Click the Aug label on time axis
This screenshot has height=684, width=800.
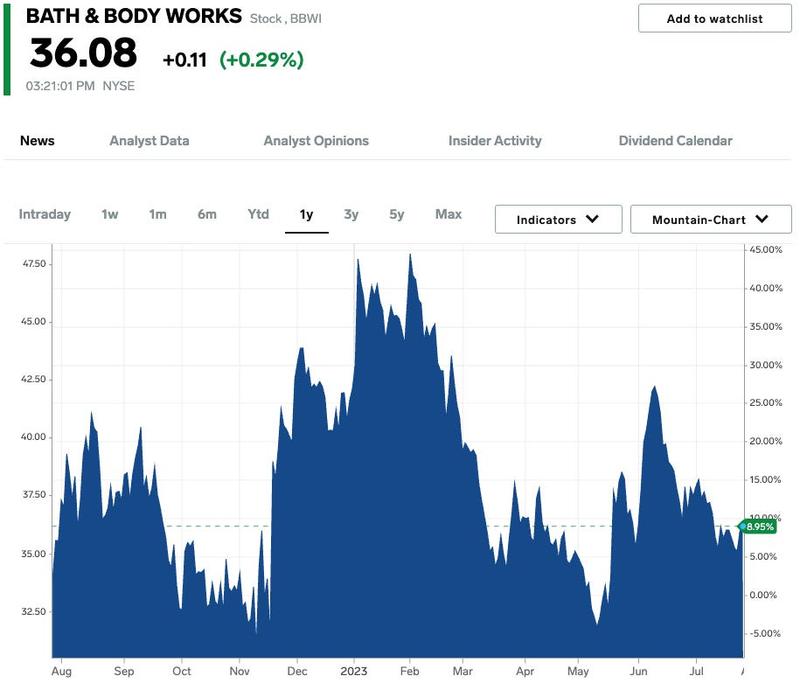62,671
